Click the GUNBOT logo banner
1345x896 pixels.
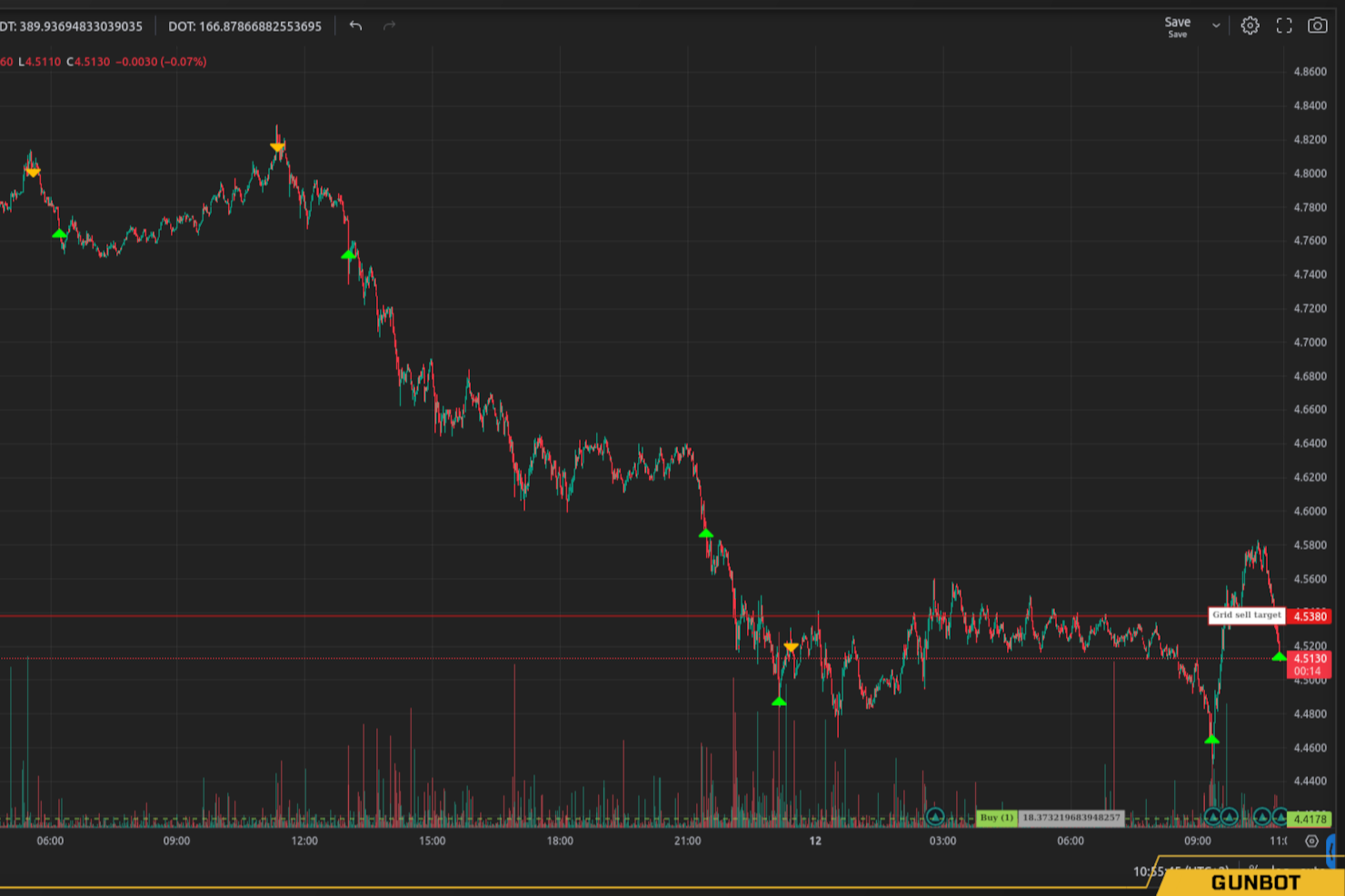click(1254, 881)
